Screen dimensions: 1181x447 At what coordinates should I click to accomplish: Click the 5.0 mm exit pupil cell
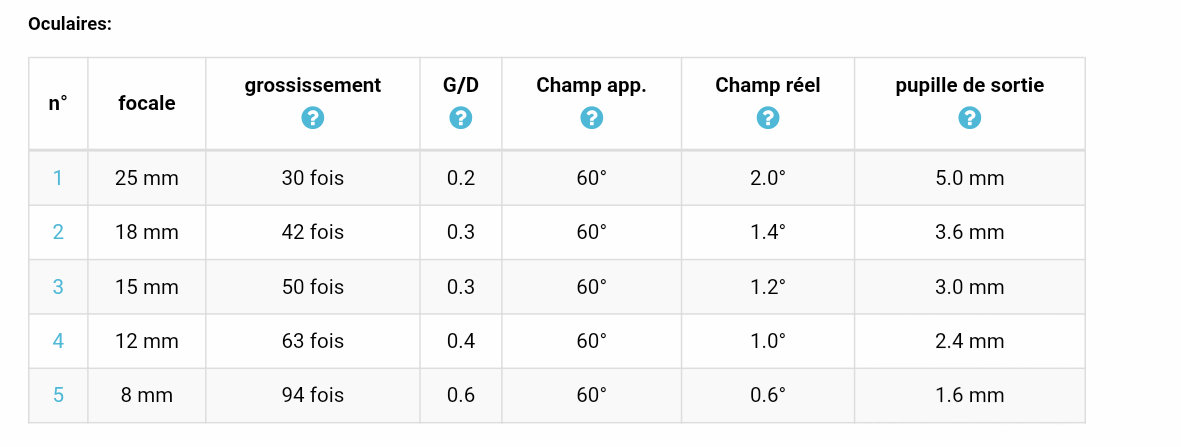click(969, 178)
